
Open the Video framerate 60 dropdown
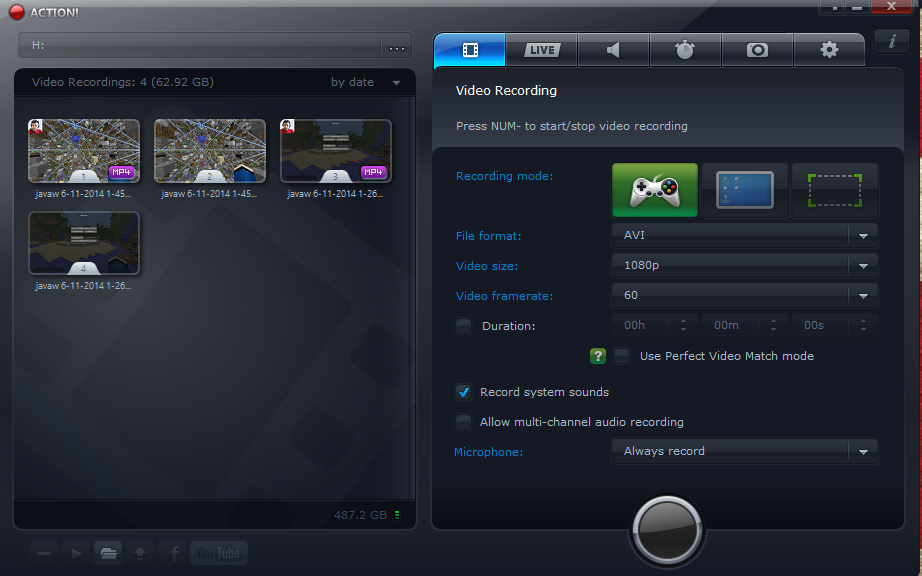744,295
